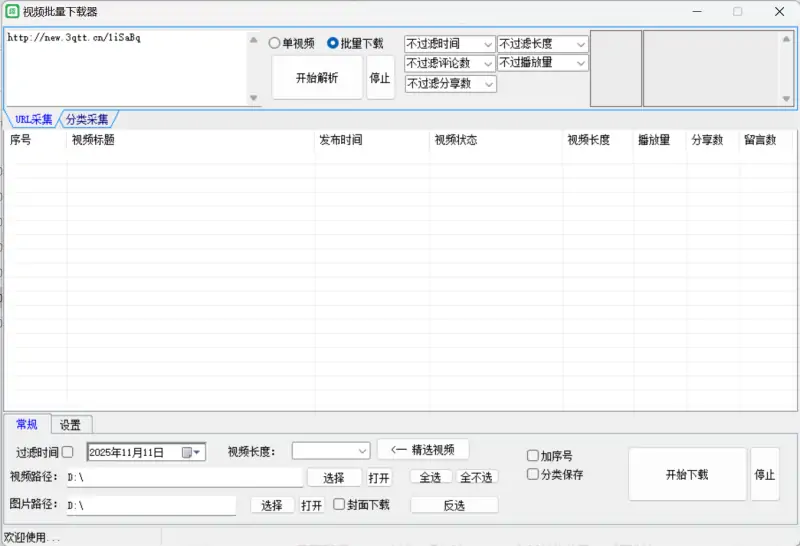Click the 视频长度 column header
This screenshot has width=800, height=546.
pyautogui.click(x=598, y=140)
